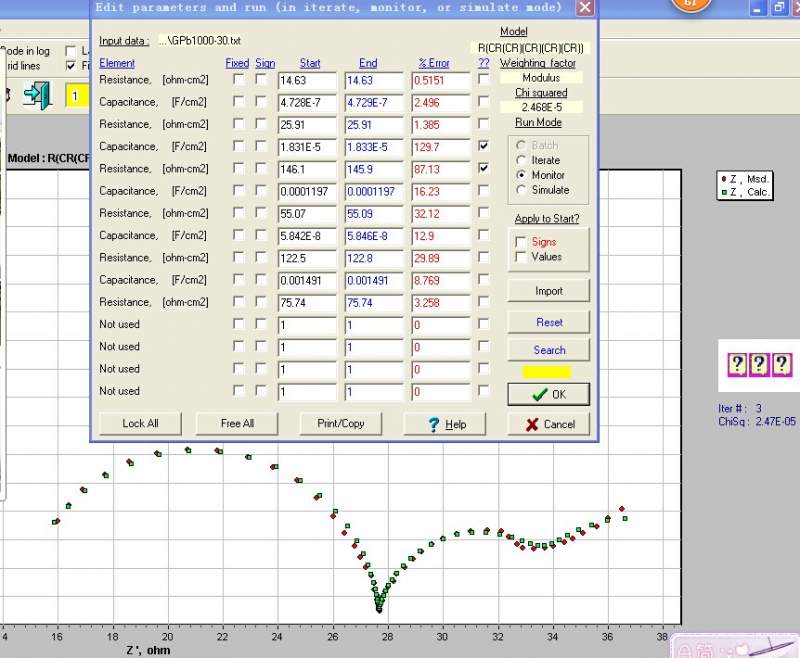Click the green checkmark OK button
The width and height of the screenshot is (800, 658).
click(x=548, y=394)
